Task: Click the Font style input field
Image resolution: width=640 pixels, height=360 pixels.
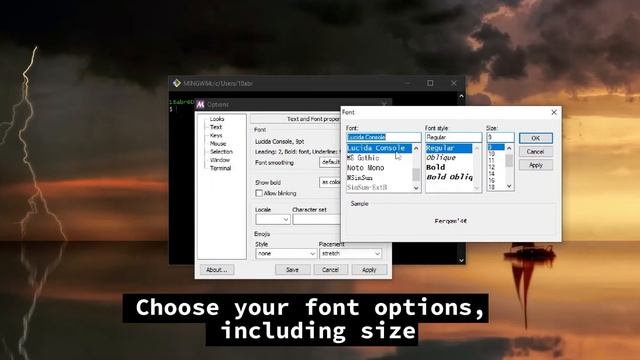Action: coord(453,137)
